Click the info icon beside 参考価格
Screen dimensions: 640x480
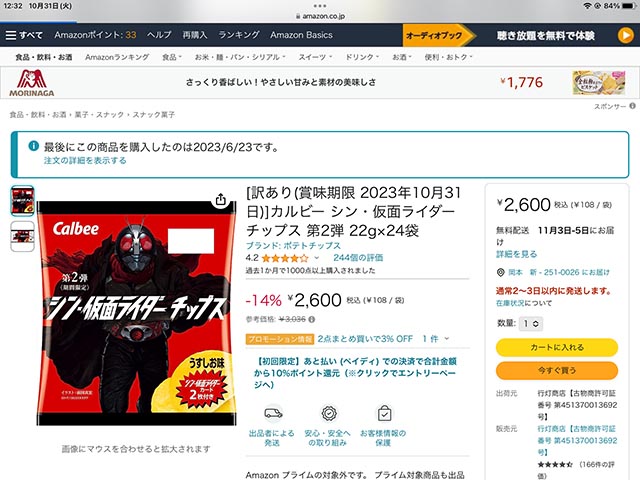point(312,319)
